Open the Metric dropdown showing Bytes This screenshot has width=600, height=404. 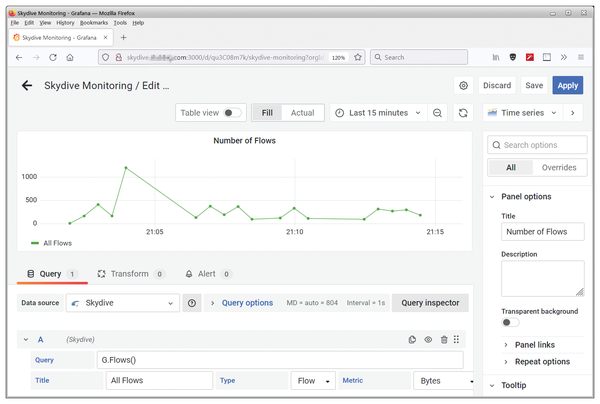pyautogui.click(x=444, y=381)
